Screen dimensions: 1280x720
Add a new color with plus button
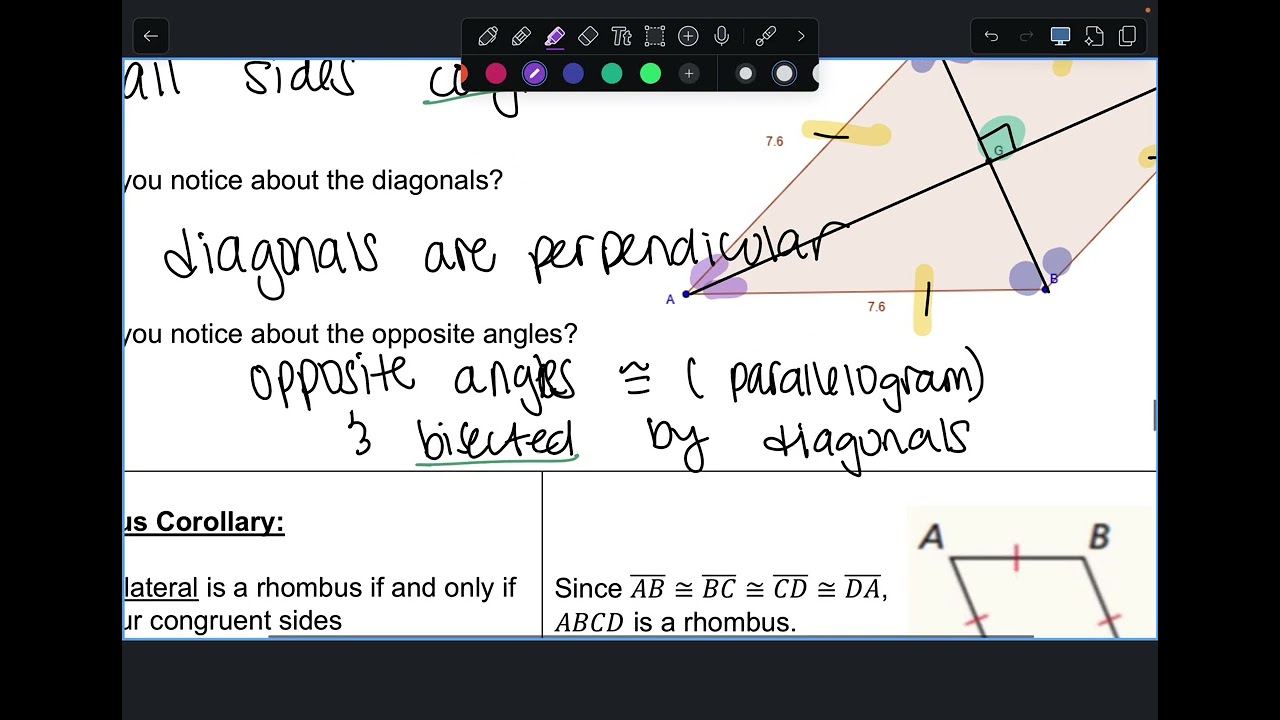(688, 73)
